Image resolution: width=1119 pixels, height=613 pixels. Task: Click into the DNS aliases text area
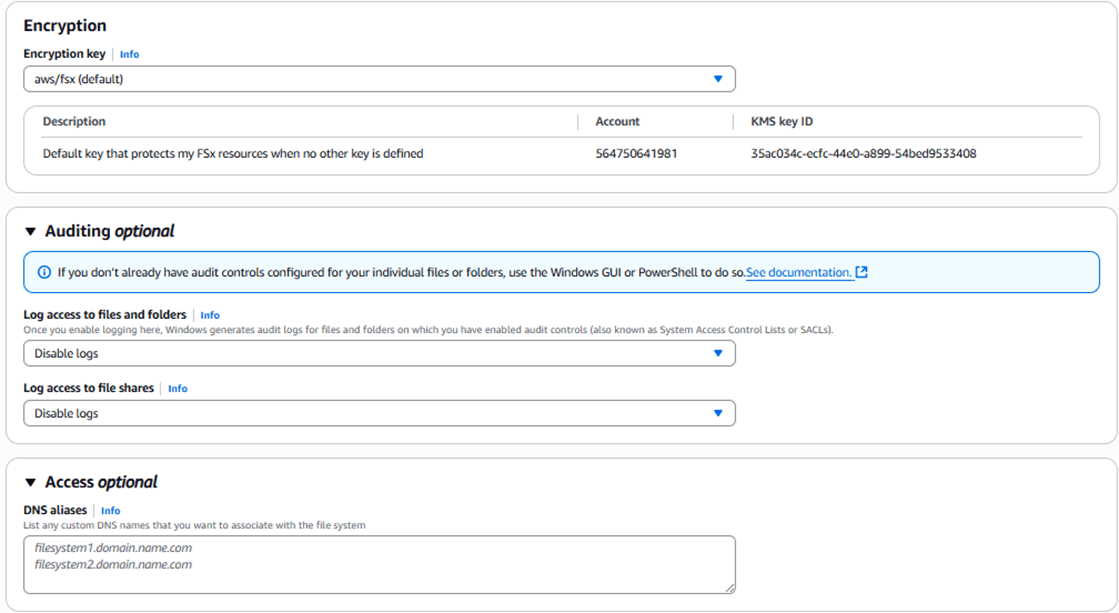tap(379, 564)
